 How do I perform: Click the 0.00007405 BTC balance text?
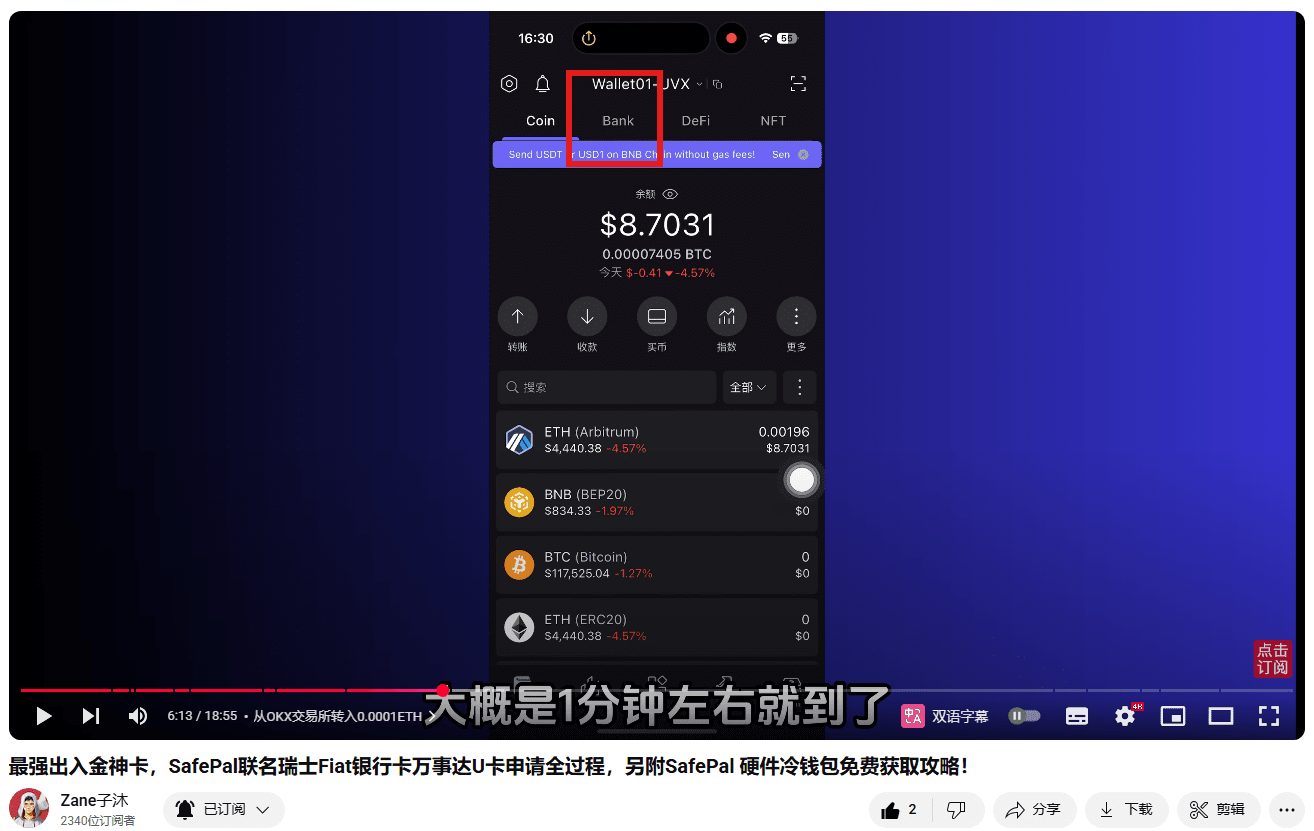click(x=657, y=254)
